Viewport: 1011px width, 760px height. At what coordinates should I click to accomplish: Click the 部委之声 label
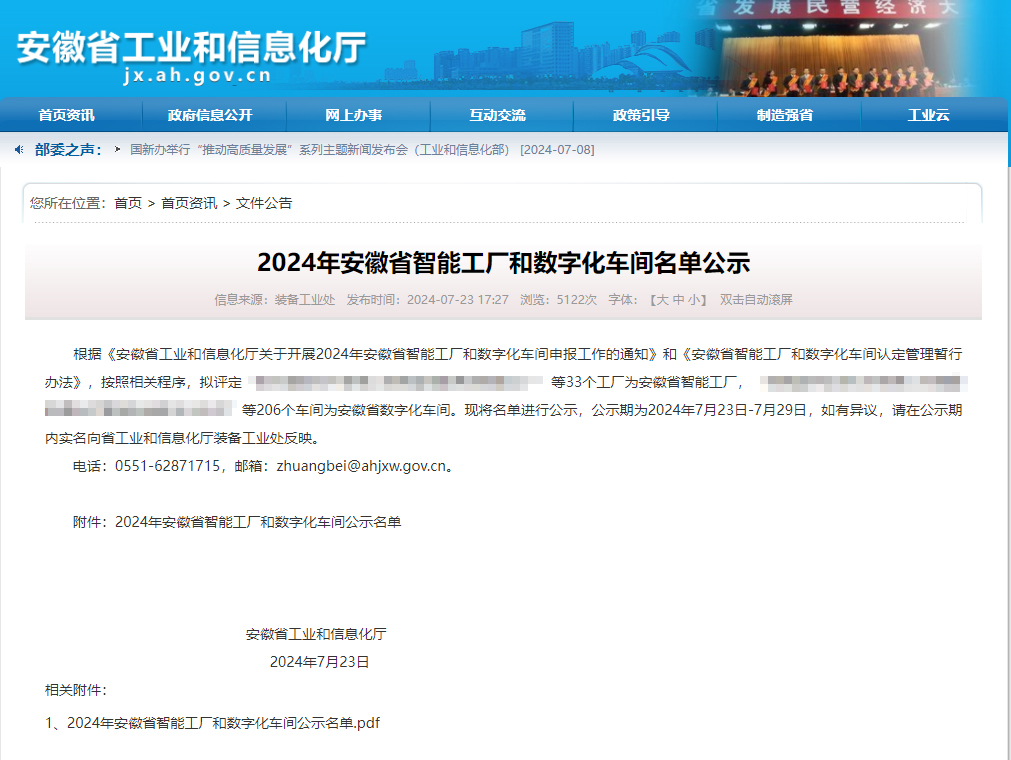point(68,150)
